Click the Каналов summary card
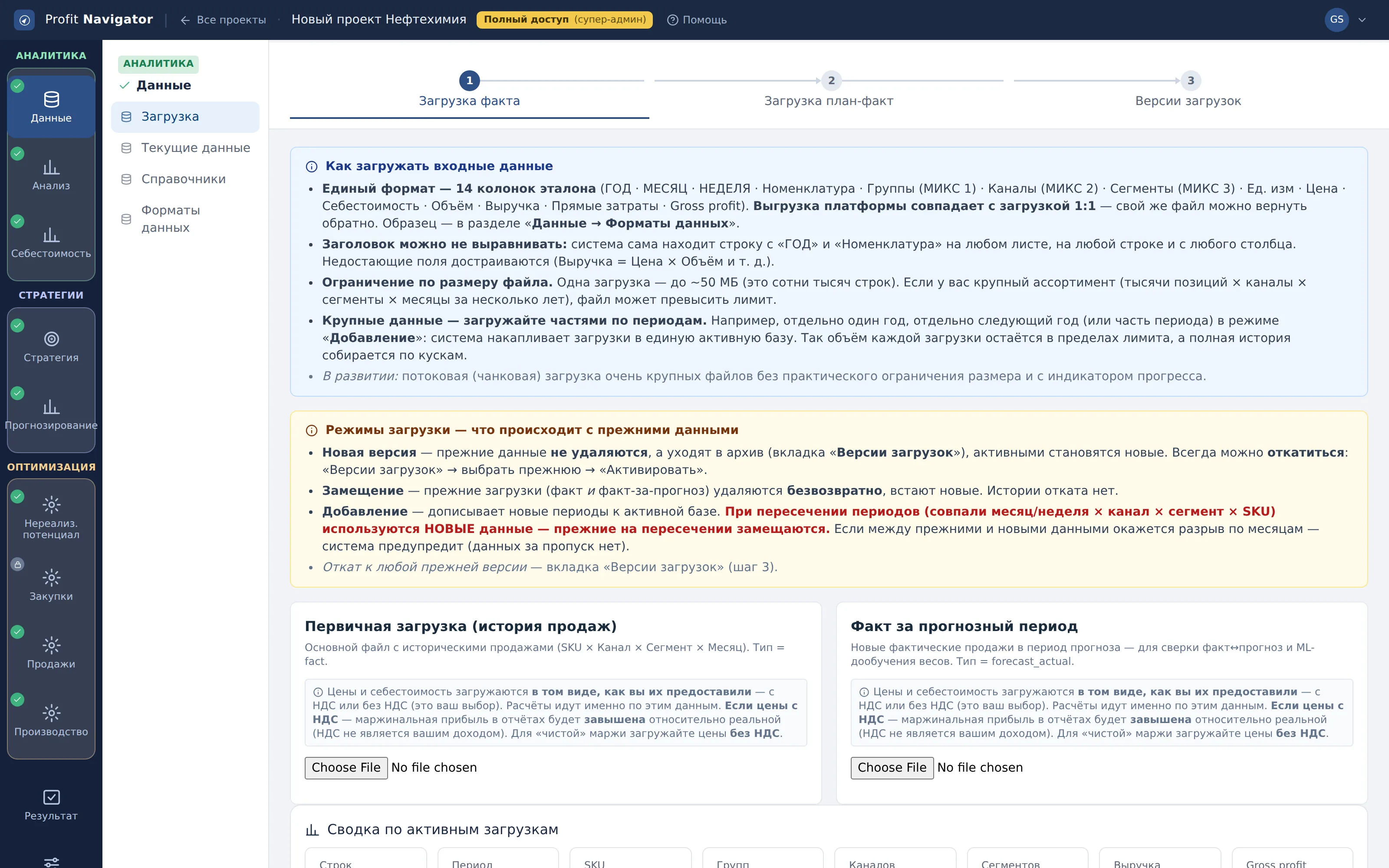The width and height of the screenshot is (1389, 868). click(895, 858)
